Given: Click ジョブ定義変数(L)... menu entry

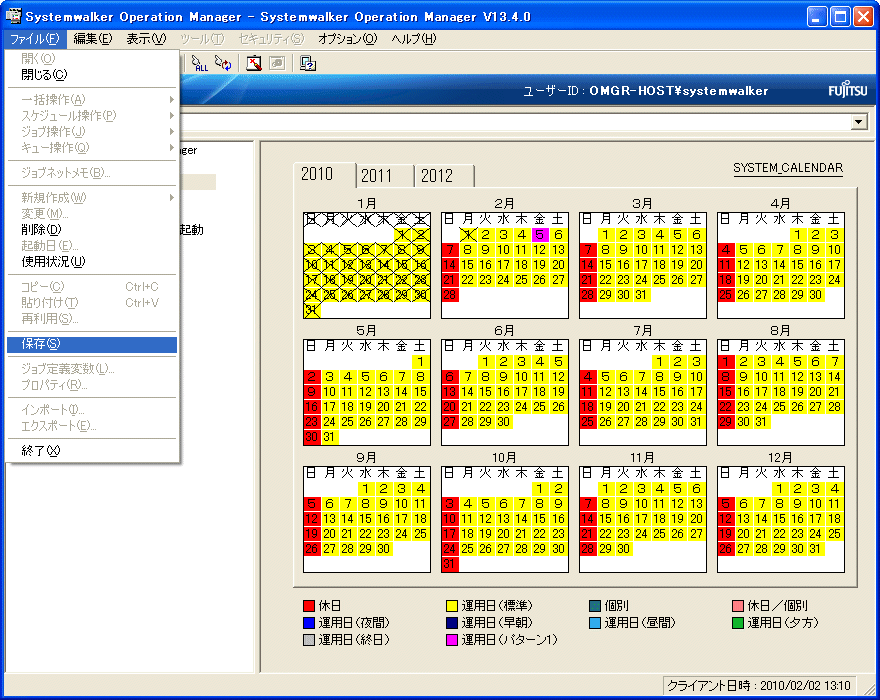Looking at the screenshot, I should (92, 369).
